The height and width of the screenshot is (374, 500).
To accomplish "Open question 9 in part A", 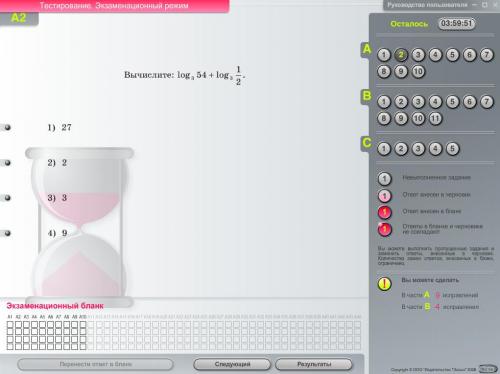I will pyautogui.click(x=401, y=71).
